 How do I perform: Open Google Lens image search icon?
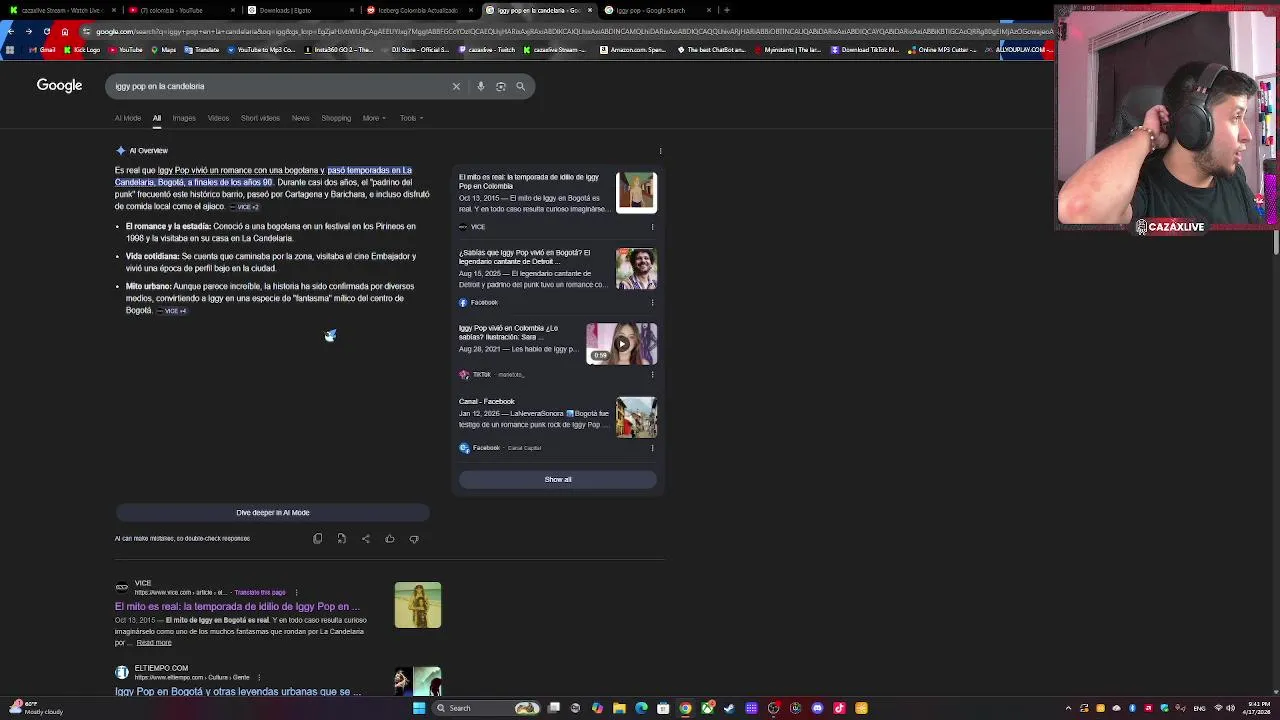tap(501, 86)
